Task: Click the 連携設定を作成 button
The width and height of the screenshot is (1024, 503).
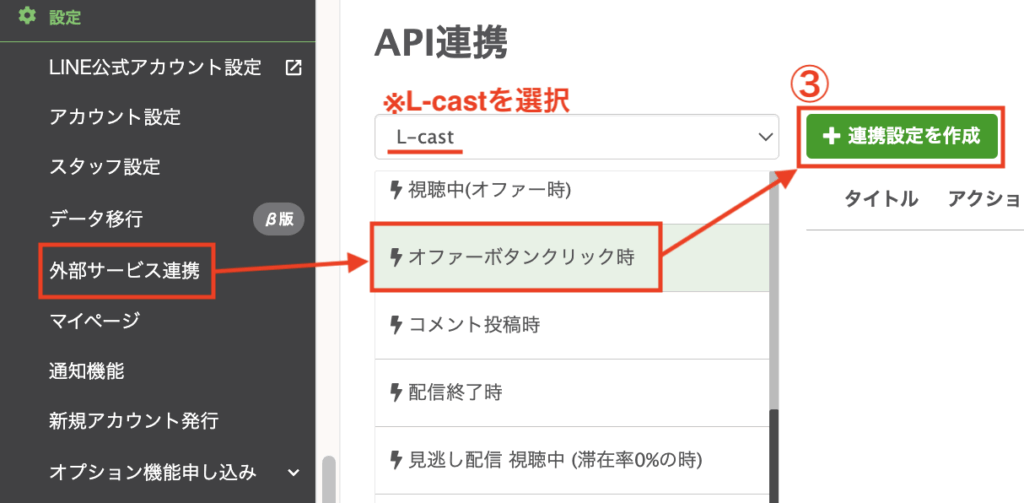Action: click(902, 137)
